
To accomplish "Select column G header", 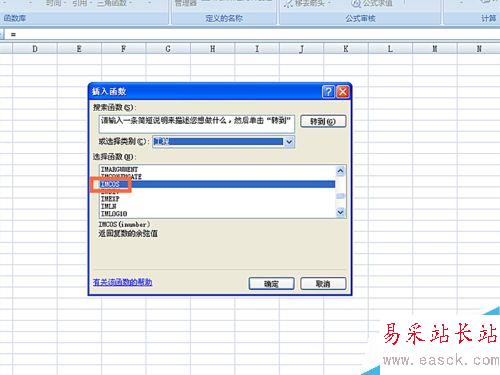I will click(168, 49).
